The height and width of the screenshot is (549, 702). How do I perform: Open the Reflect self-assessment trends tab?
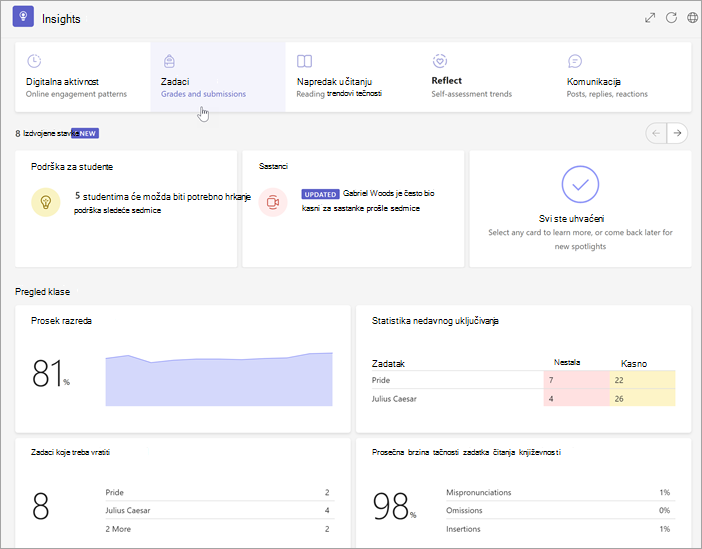pos(488,77)
